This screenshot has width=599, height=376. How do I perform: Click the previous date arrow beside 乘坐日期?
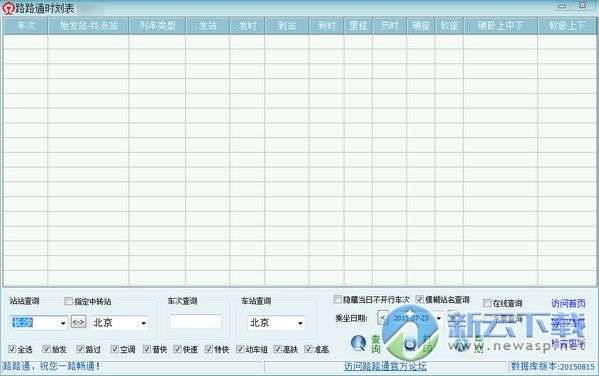[382, 318]
